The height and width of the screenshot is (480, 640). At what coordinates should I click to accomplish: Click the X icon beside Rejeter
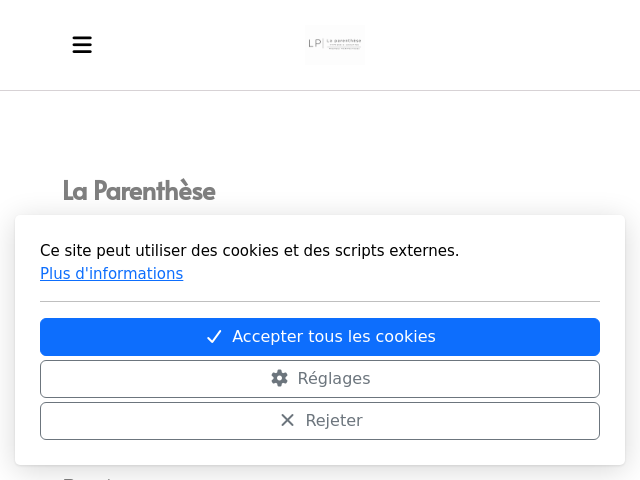point(287,420)
